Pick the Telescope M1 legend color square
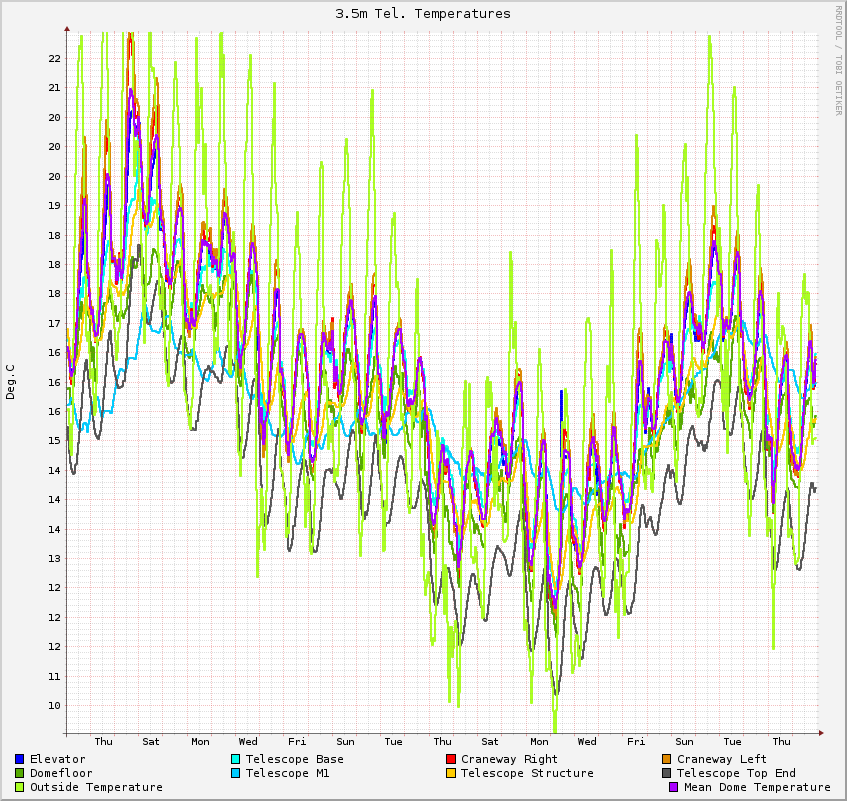 [236, 773]
